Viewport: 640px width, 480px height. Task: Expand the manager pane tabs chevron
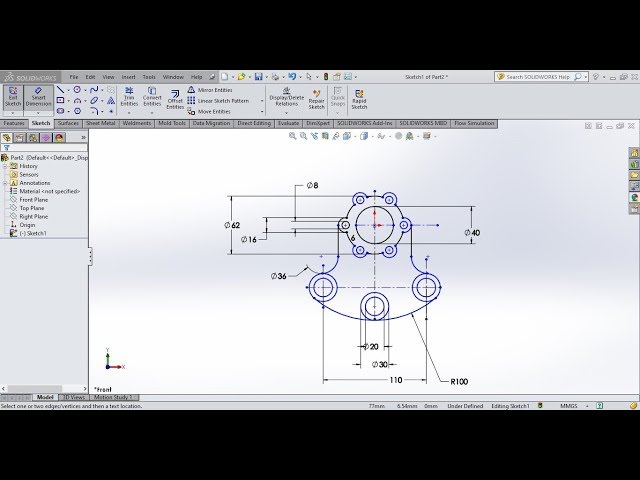pos(84,138)
